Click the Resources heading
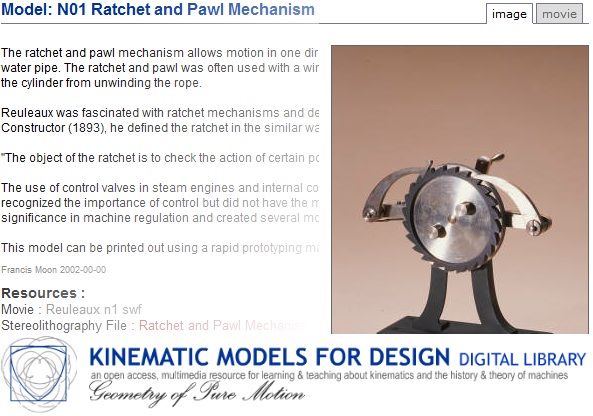Screen dimensions: 593x416 (43, 293)
